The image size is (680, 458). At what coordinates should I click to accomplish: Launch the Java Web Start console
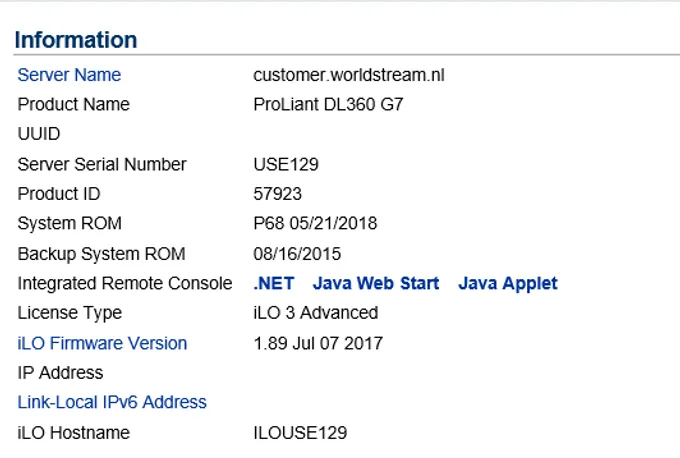point(376,283)
